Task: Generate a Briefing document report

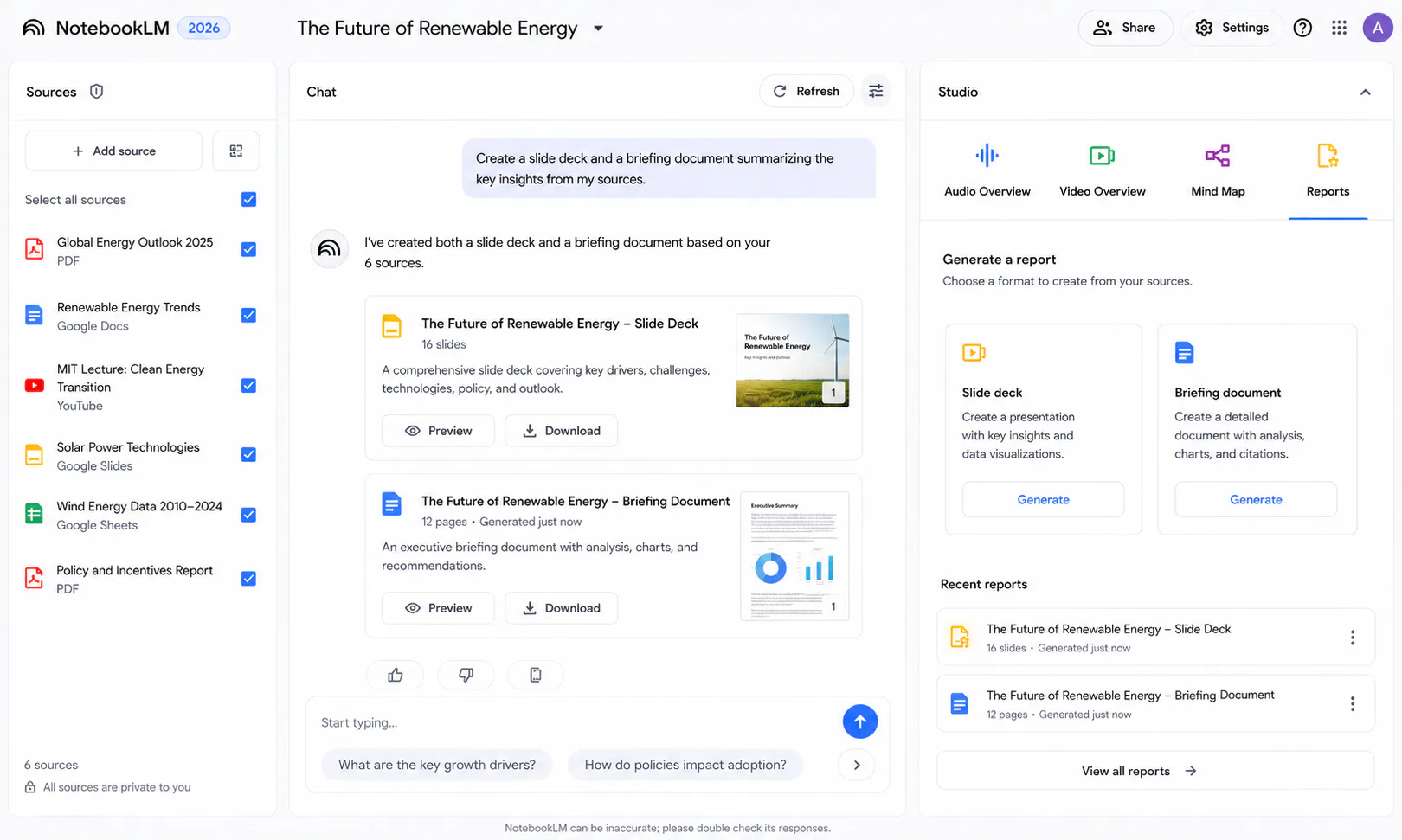Action: [1256, 500]
